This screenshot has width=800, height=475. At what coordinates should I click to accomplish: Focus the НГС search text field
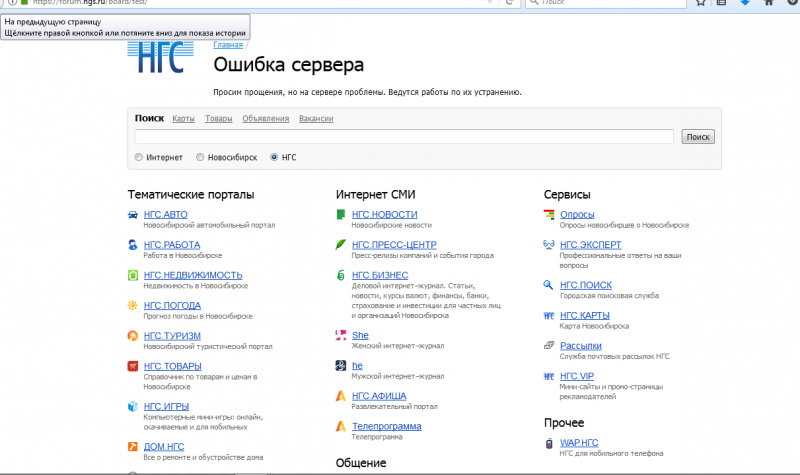point(404,136)
